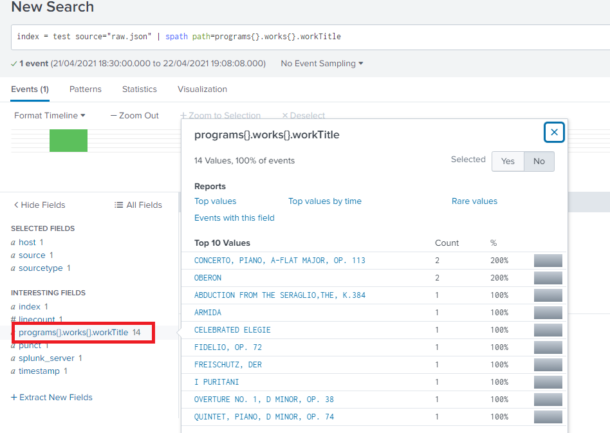Select the index field

click(29, 307)
